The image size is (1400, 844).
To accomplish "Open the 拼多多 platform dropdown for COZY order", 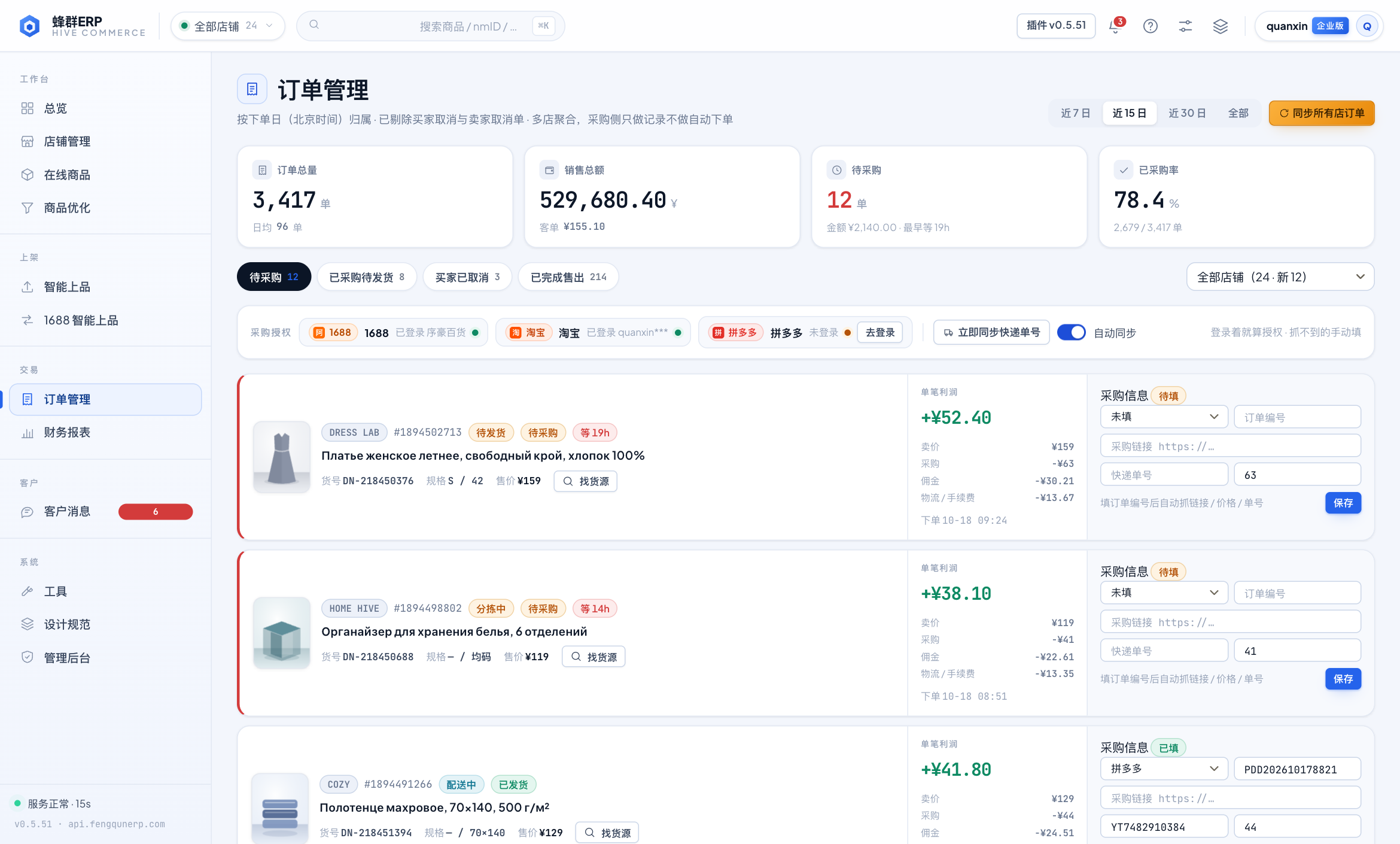I will click(1164, 769).
